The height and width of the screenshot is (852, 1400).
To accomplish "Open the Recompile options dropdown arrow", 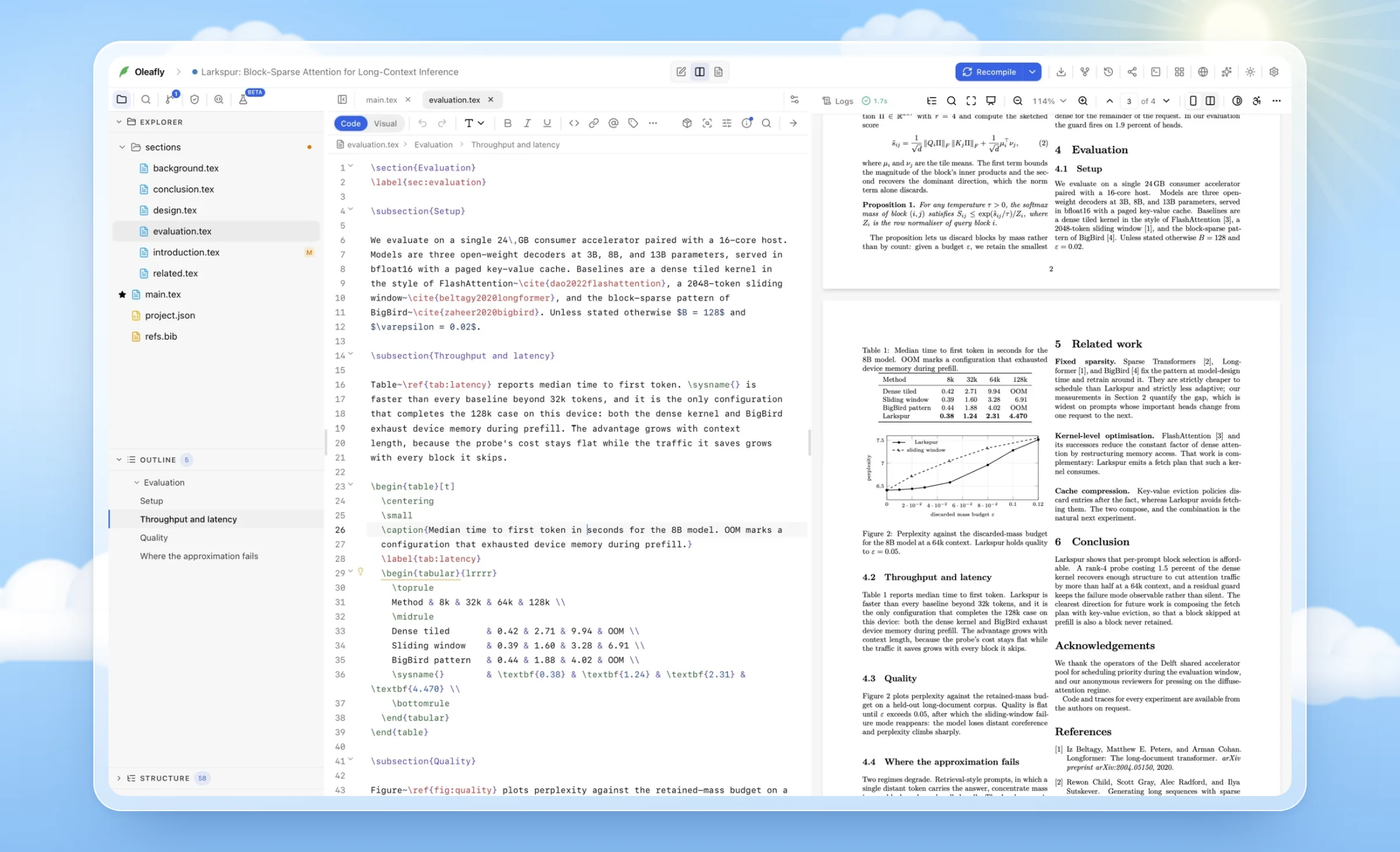I will coord(1032,72).
